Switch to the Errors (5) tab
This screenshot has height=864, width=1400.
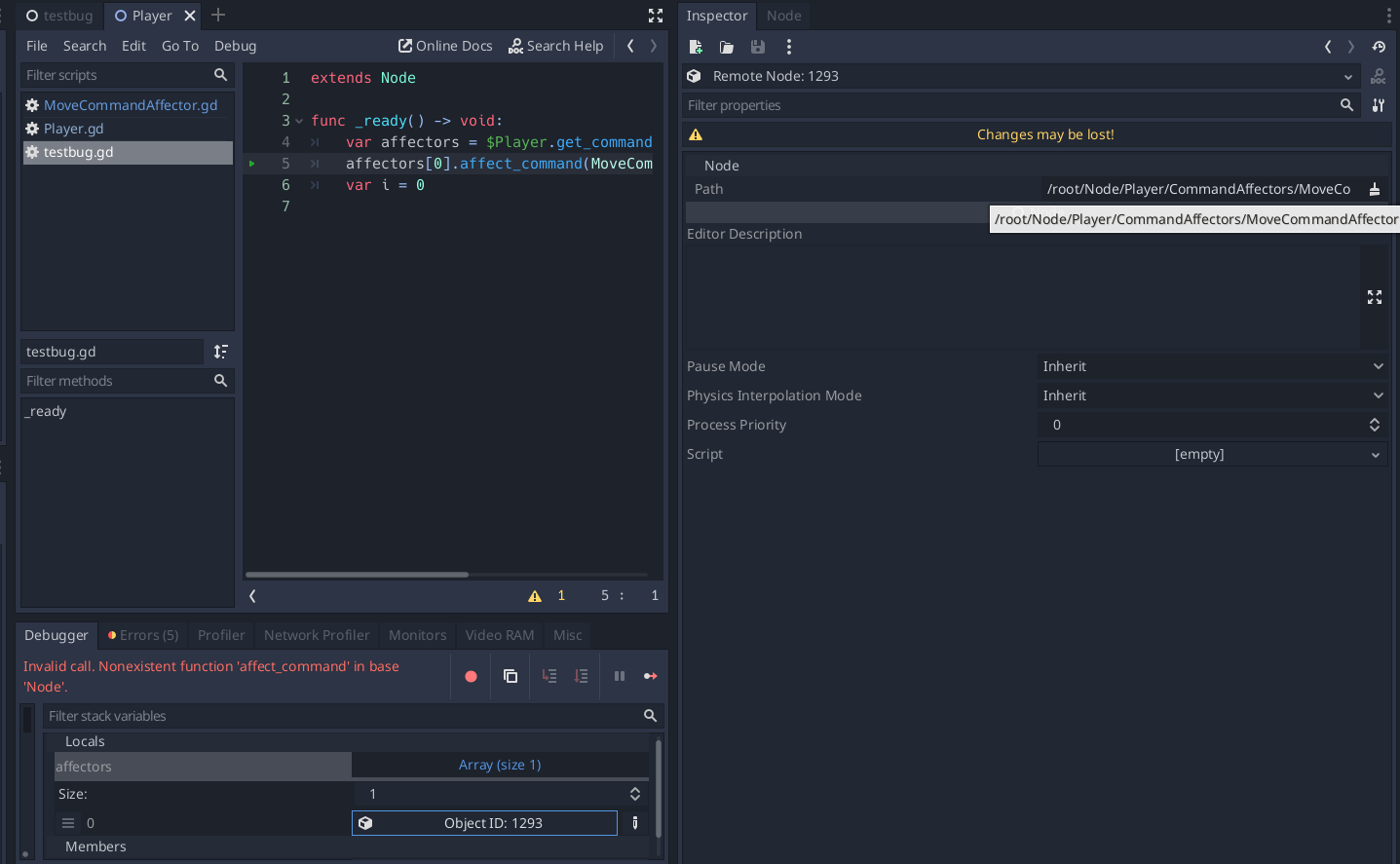(x=142, y=635)
